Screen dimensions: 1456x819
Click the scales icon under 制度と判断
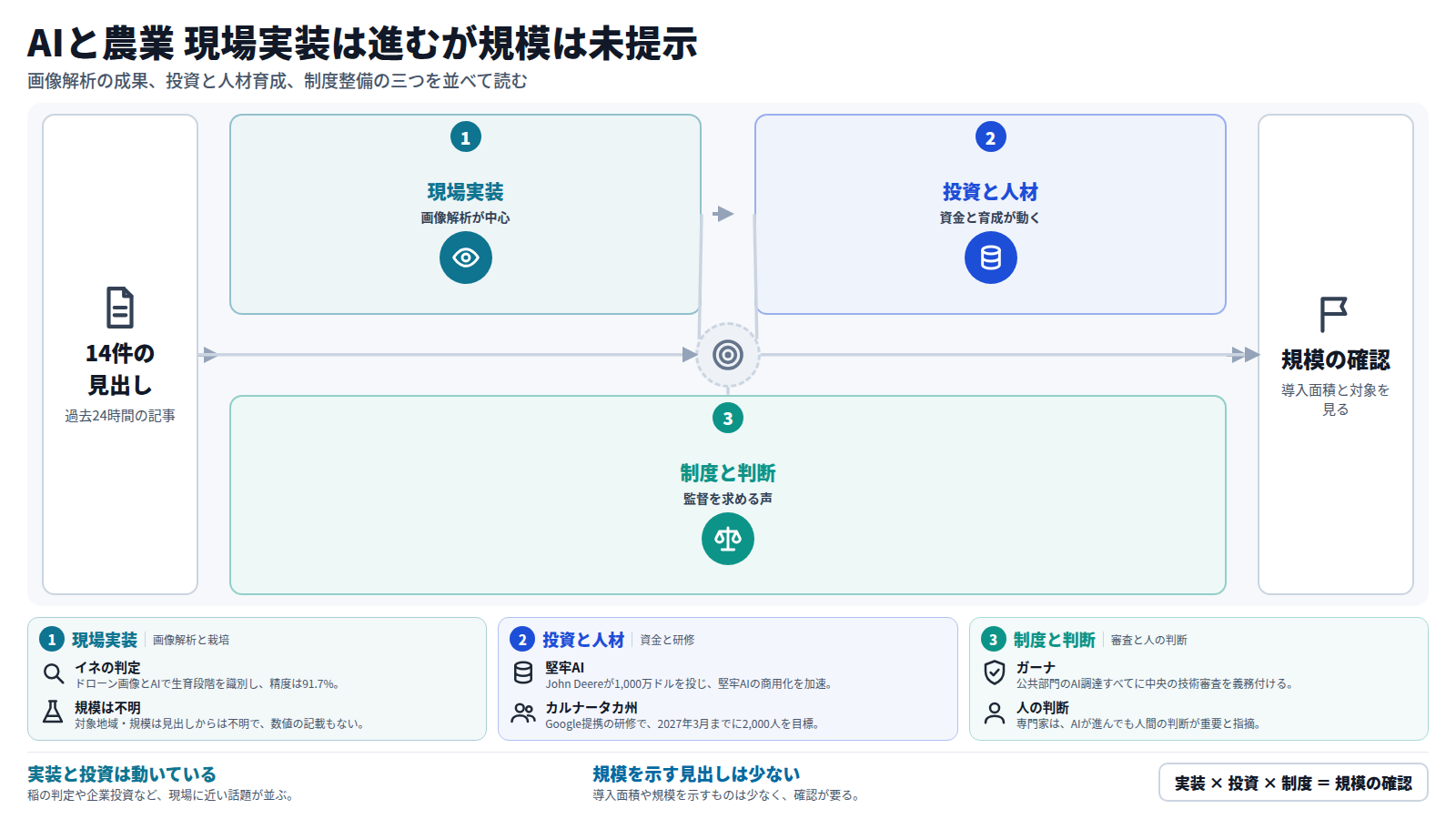pyautogui.click(x=728, y=539)
